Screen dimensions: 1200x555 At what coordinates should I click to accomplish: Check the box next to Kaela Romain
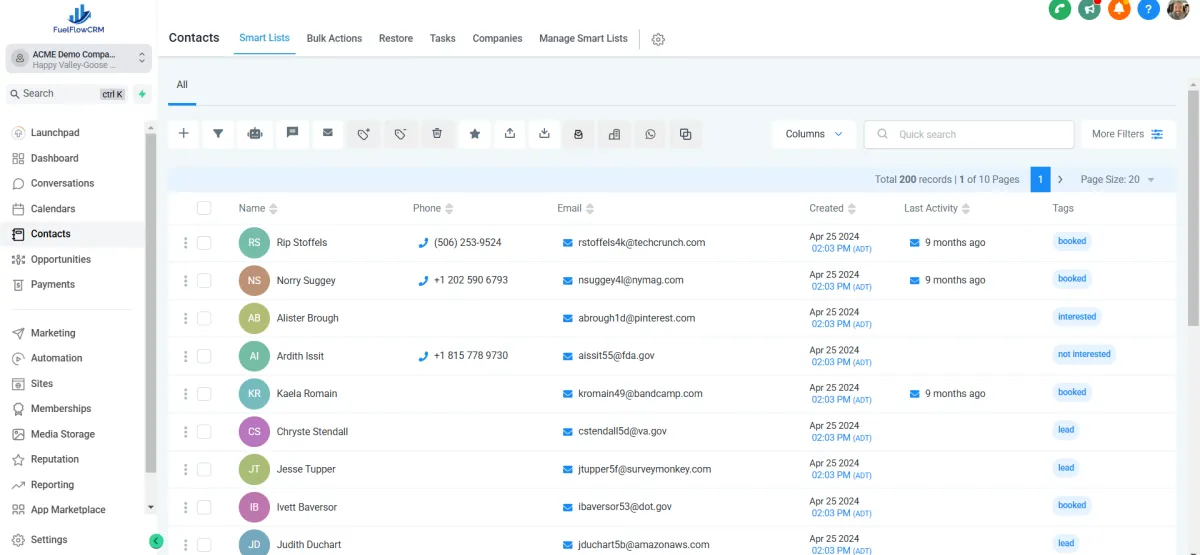tap(204, 394)
